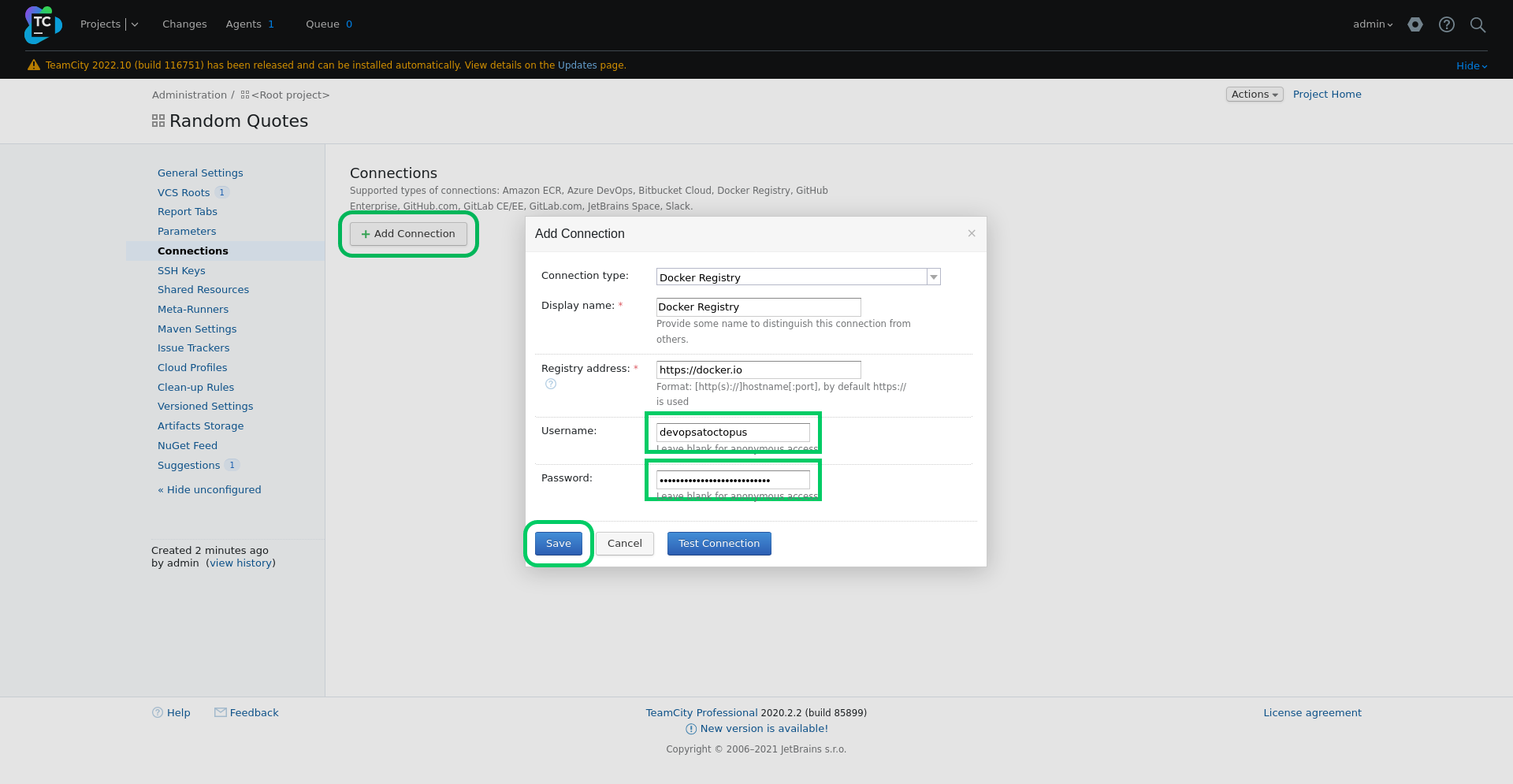Click the view history link
Screen dimensions: 1513x784
pyautogui.click(x=241, y=563)
